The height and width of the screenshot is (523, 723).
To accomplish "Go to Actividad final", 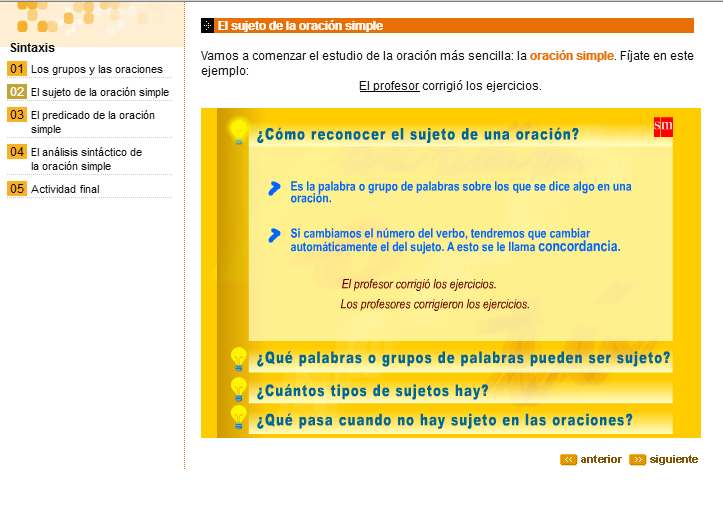I will coord(65,189).
